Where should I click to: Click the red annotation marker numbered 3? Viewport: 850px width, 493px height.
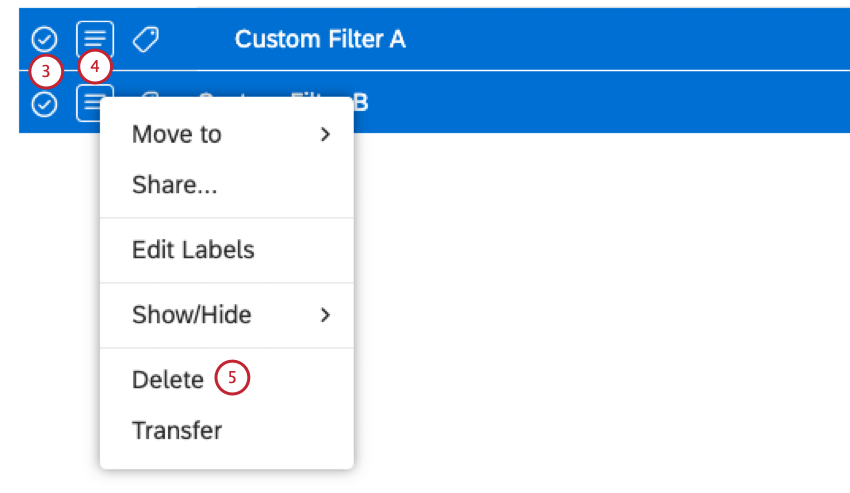tap(45, 72)
